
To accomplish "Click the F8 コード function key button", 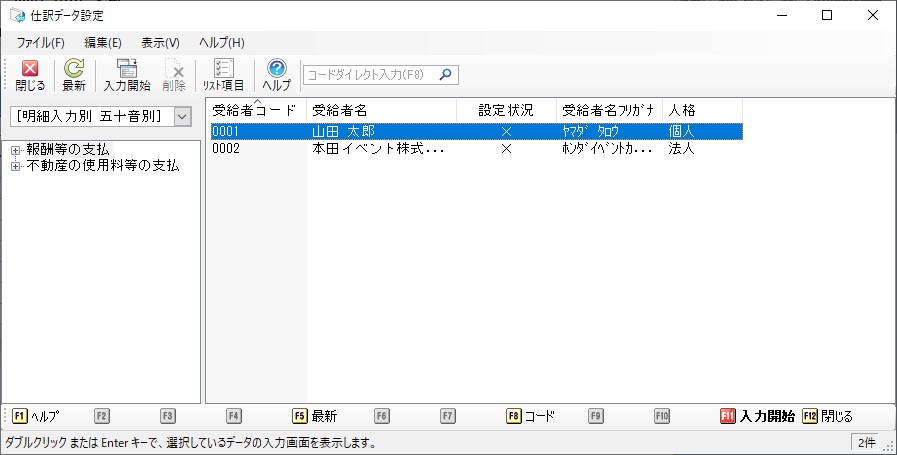I will pyautogui.click(x=530, y=416).
